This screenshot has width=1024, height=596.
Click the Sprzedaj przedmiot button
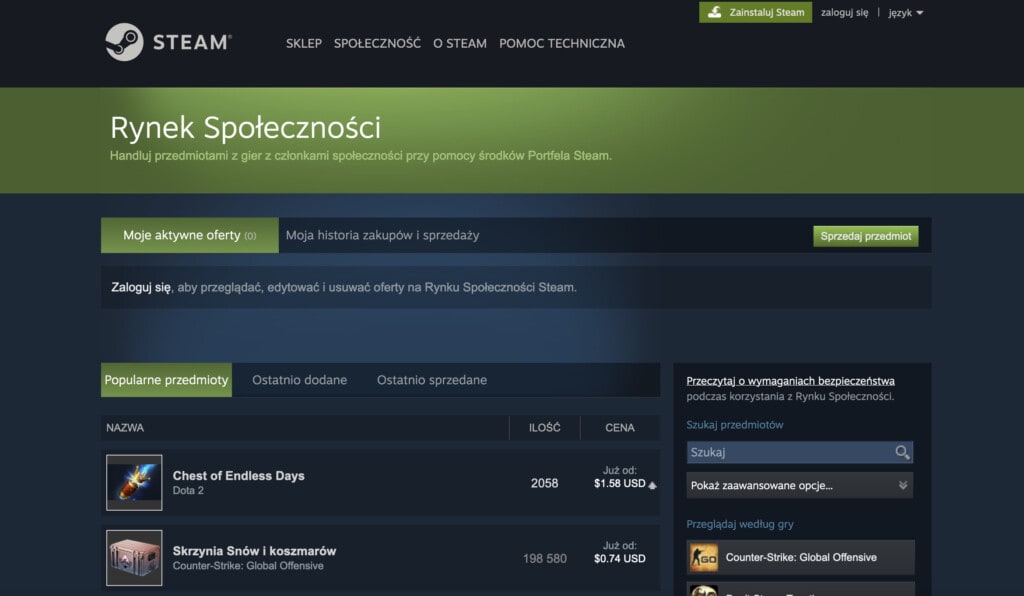(866, 236)
